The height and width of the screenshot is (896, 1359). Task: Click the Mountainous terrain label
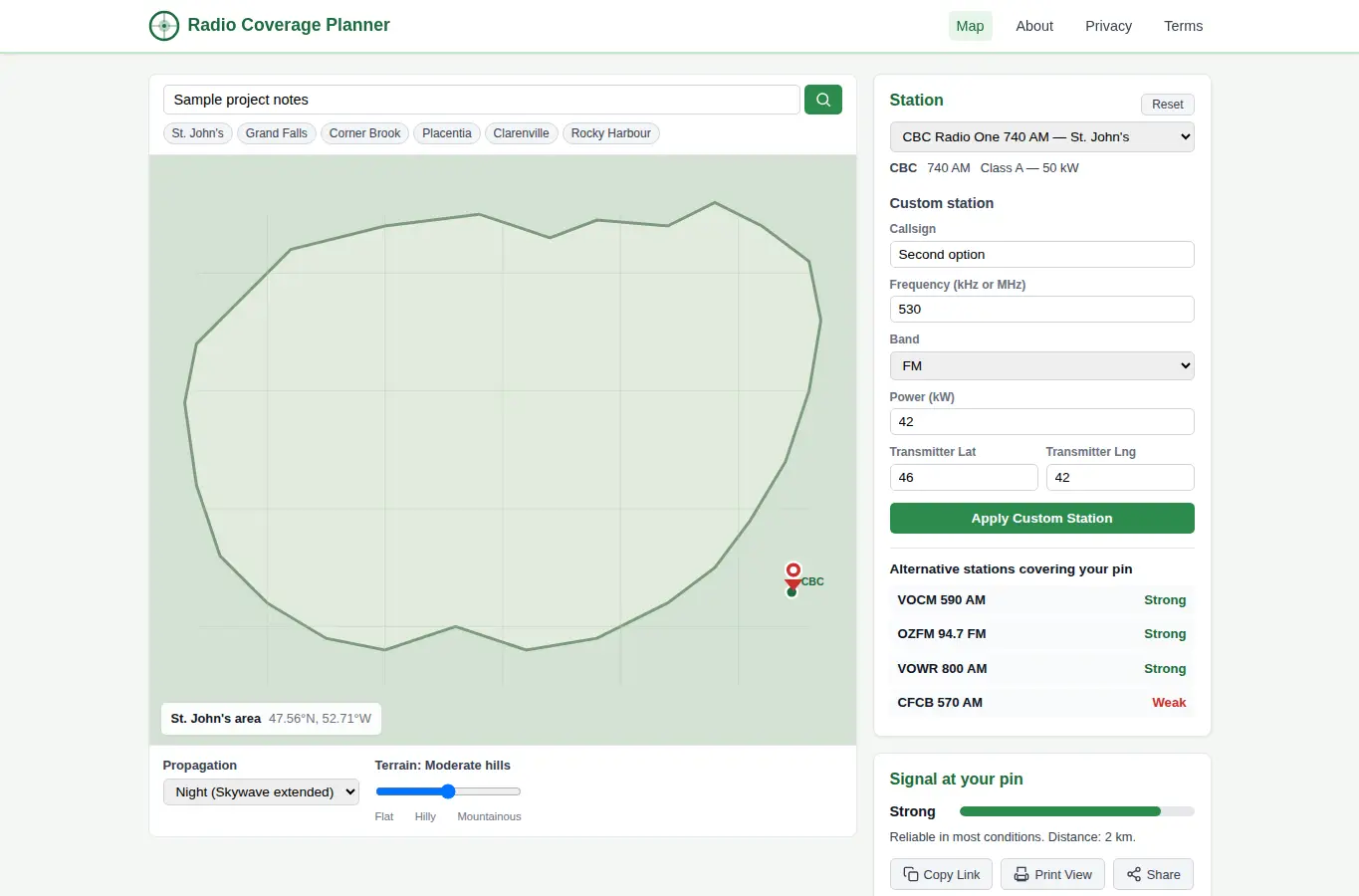pyautogui.click(x=489, y=816)
